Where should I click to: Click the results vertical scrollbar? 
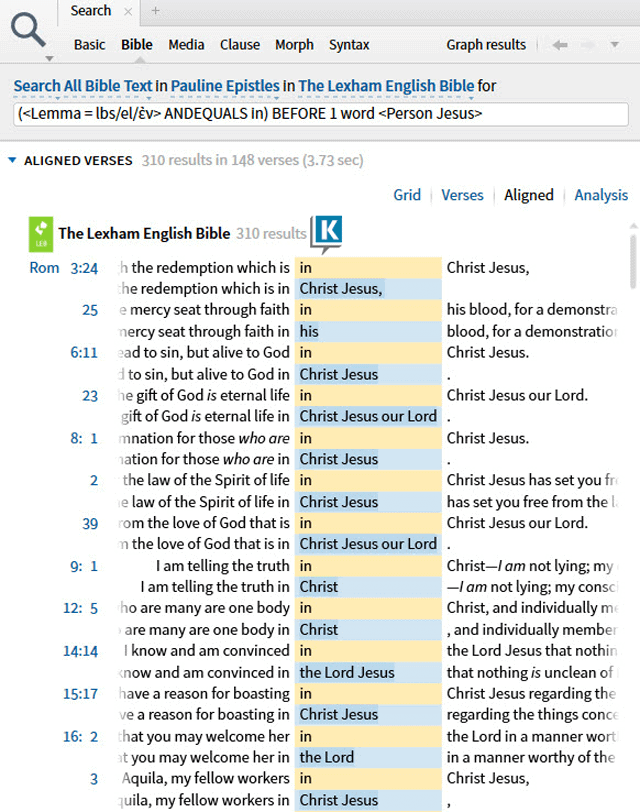click(x=631, y=260)
